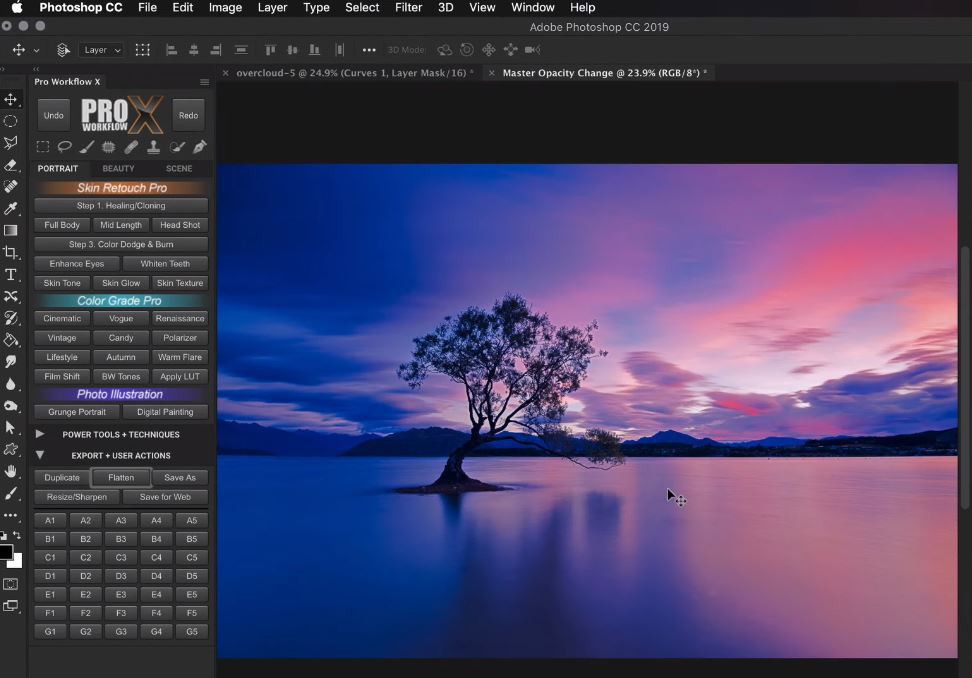
Task: Toggle Quick Mask mode
Action: [x=11, y=584]
